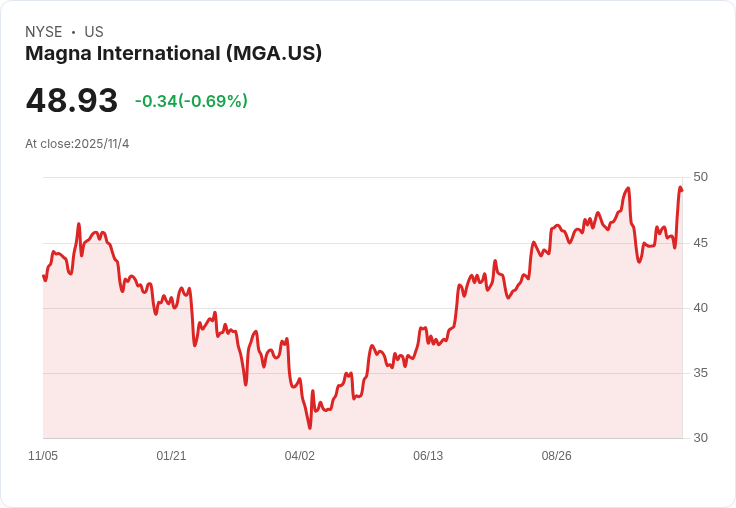This screenshot has width=736, height=508.
Task: Select the 06/13 date on the axis
Action: pyautogui.click(x=428, y=456)
